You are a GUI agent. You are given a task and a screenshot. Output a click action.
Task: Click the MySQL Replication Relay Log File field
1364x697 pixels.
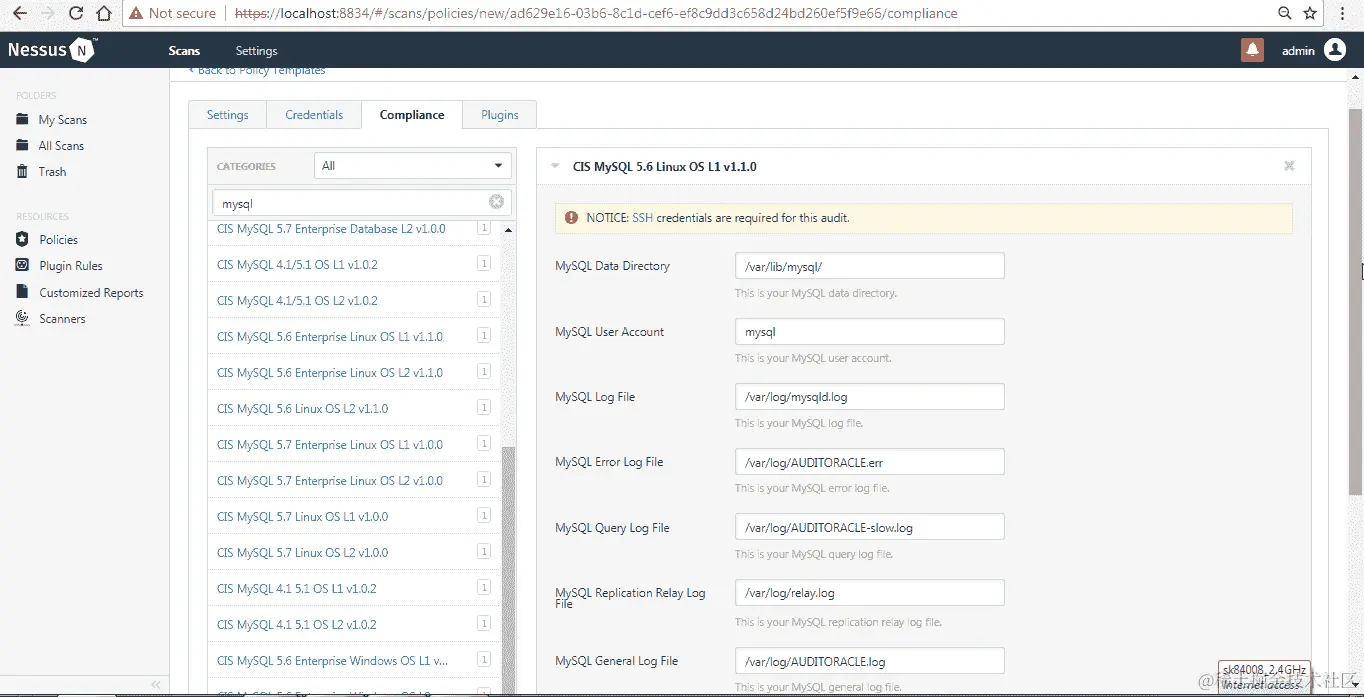click(870, 592)
